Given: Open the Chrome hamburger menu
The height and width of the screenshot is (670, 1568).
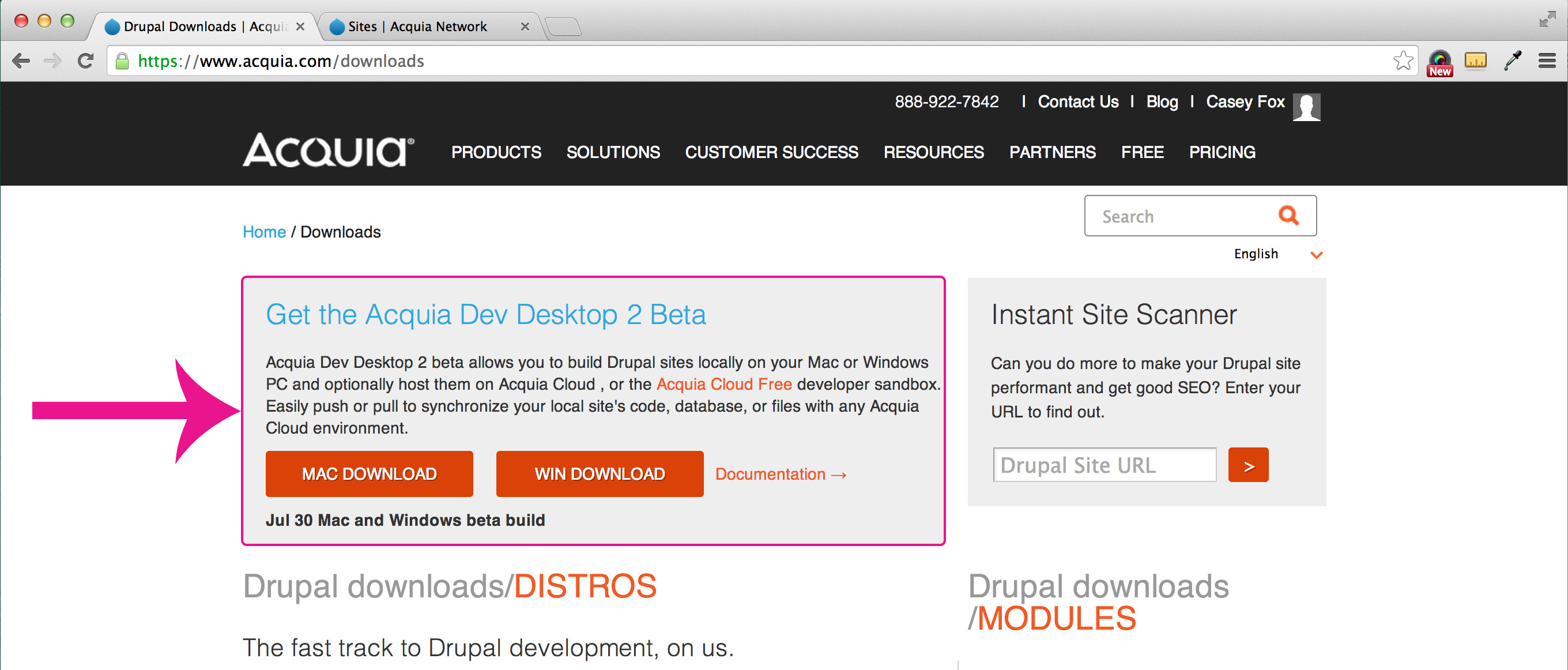Looking at the screenshot, I should pyautogui.click(x=1547, y=61).
